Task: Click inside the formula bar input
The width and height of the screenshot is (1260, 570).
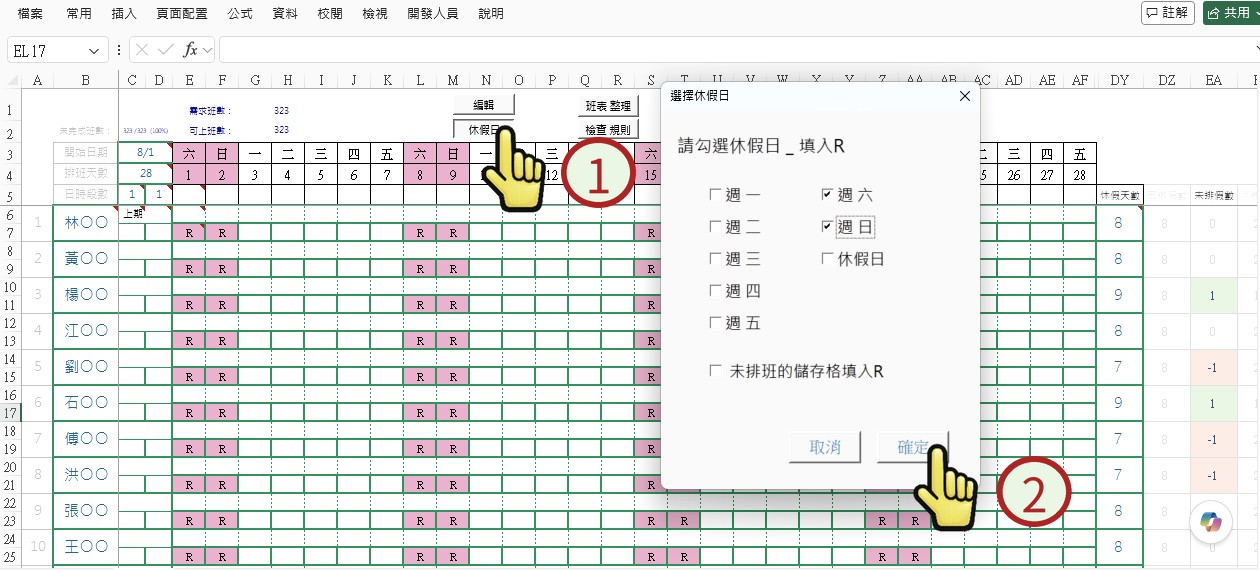Action: click(x=738, y=50)
